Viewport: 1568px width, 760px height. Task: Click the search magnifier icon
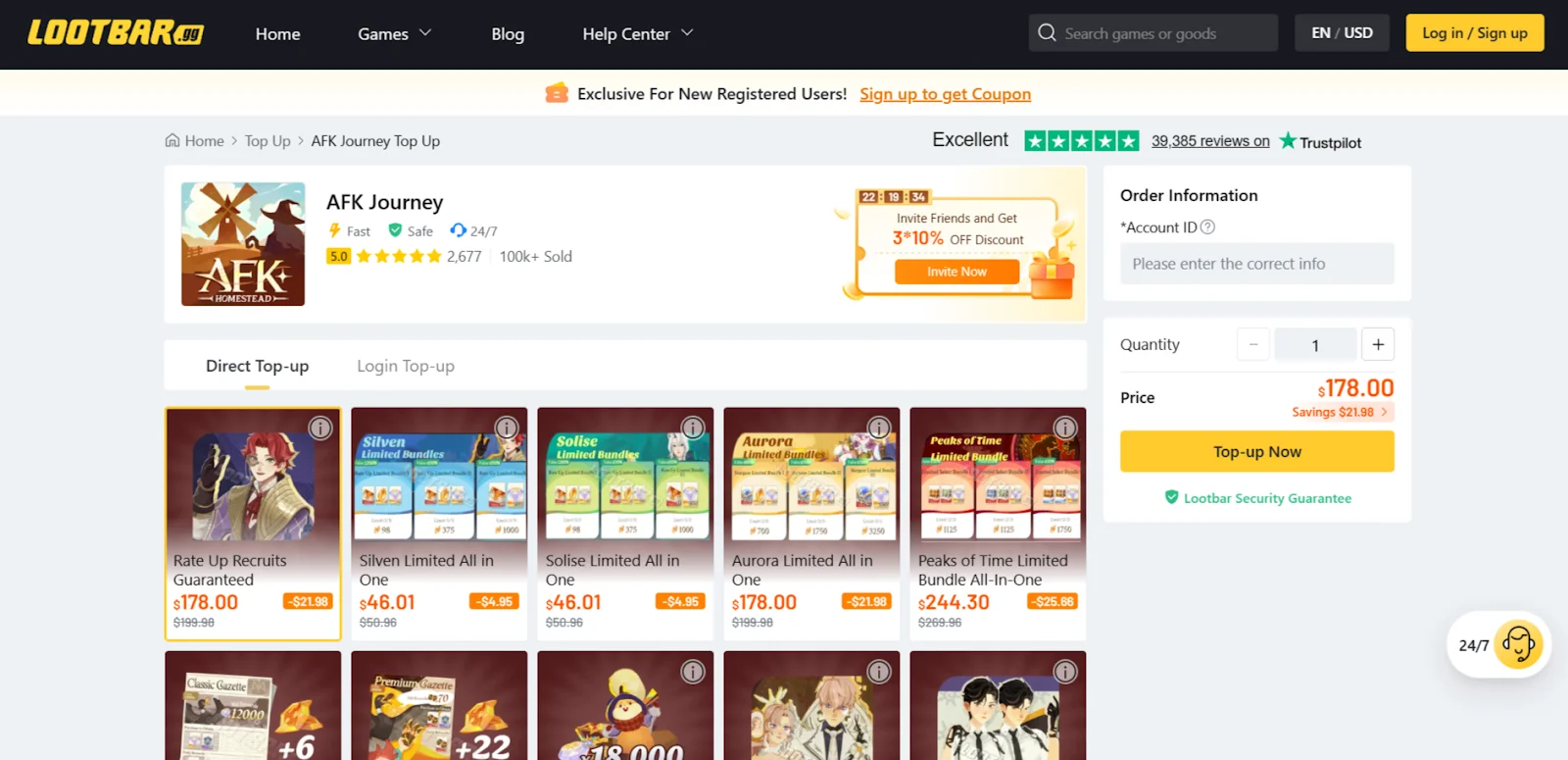coord(1047,32)
